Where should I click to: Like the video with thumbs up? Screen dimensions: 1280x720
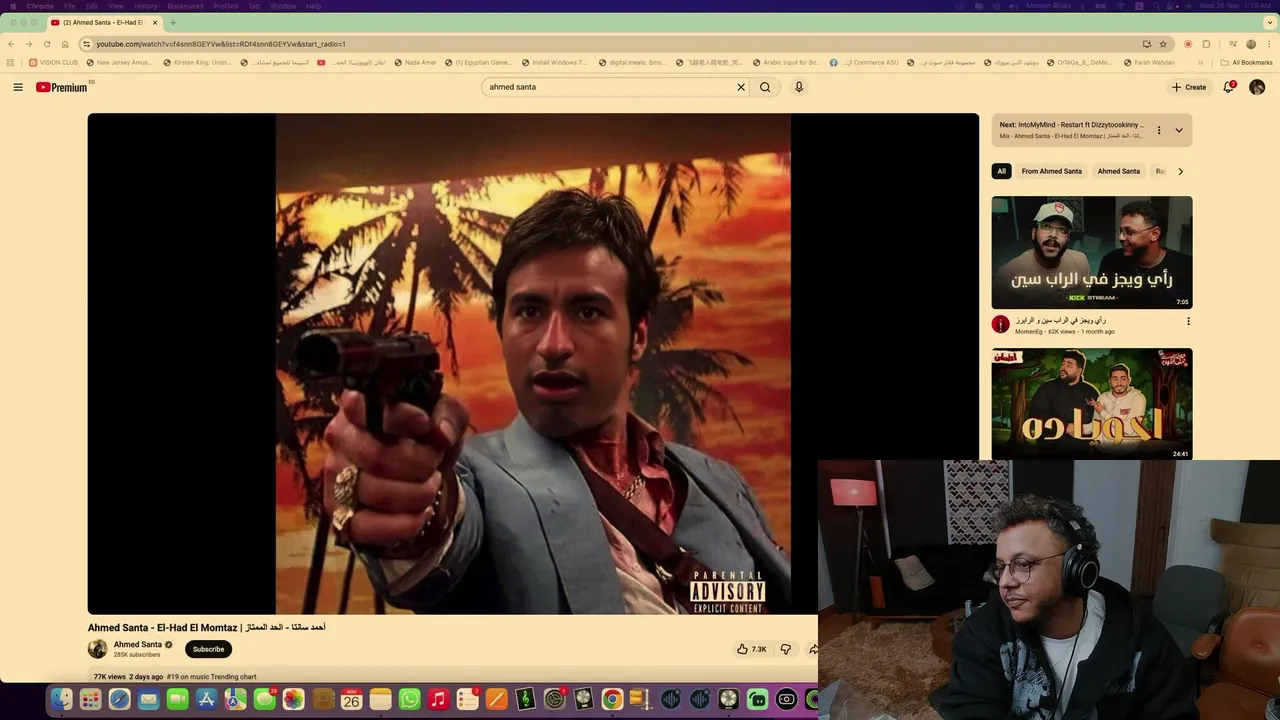click(752, 649)
